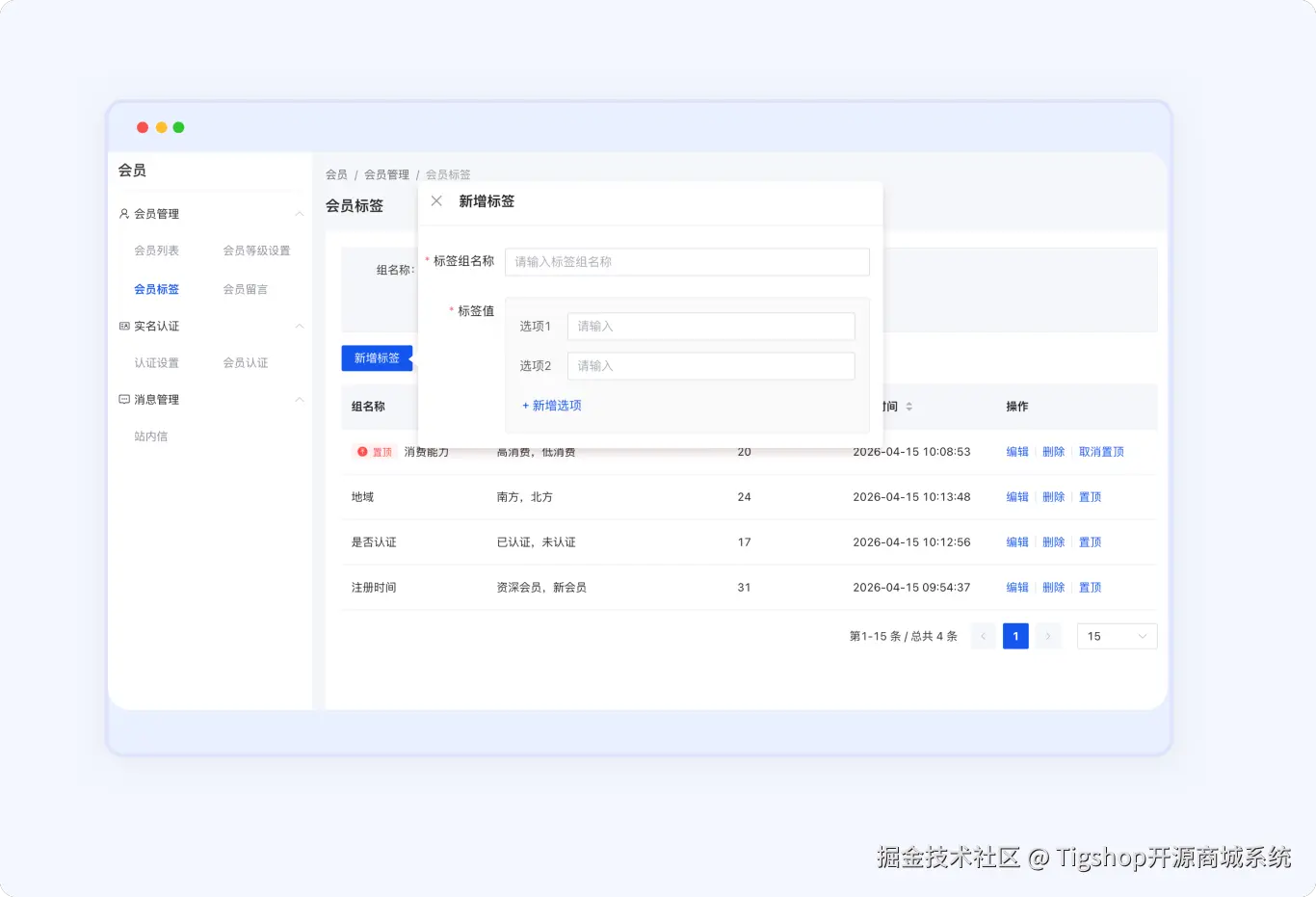Open 会员留言 in the sidebar
1316x897 pixels.
point(246,289)
